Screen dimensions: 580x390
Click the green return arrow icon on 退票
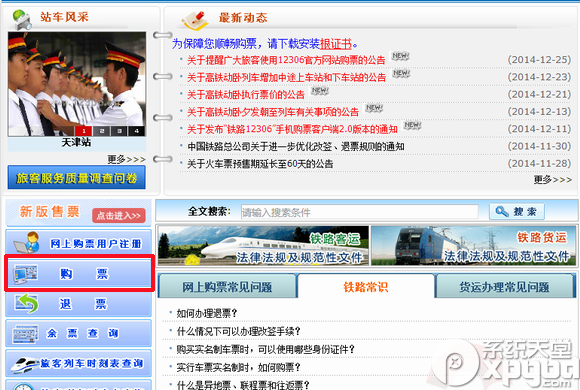point(26,303)
